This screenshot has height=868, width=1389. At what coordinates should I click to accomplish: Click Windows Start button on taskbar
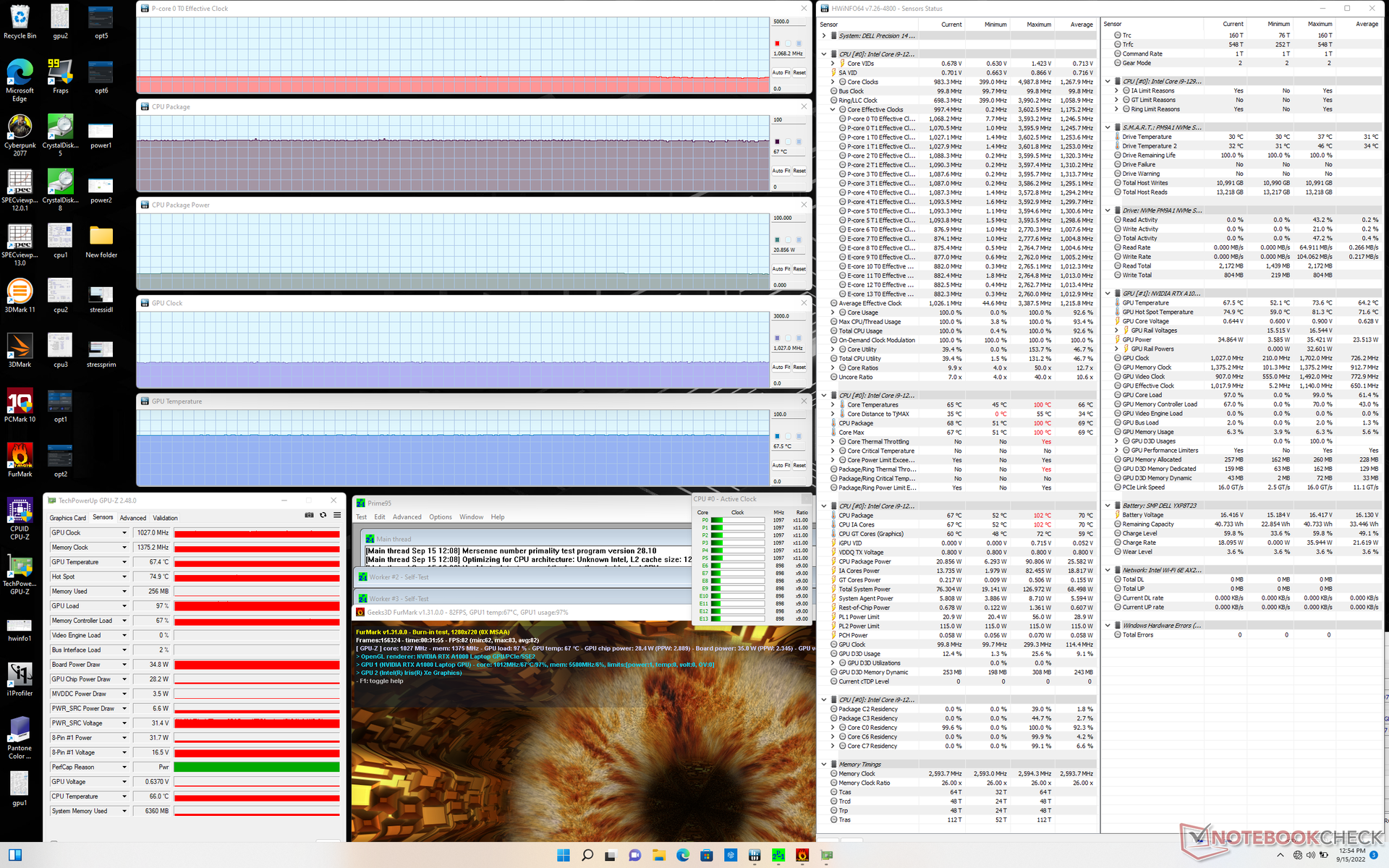564,856
